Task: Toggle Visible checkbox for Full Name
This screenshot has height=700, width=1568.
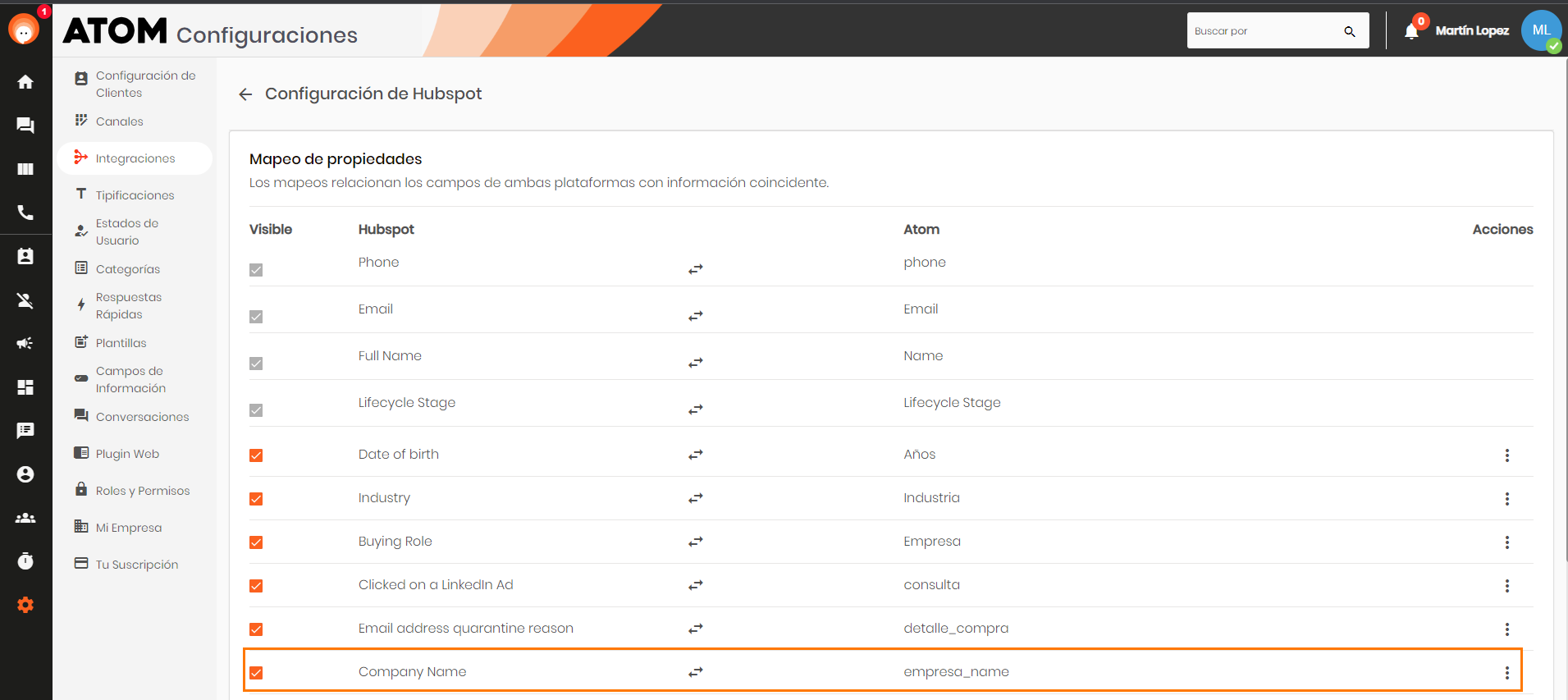Action: click(x=256, y=364)
